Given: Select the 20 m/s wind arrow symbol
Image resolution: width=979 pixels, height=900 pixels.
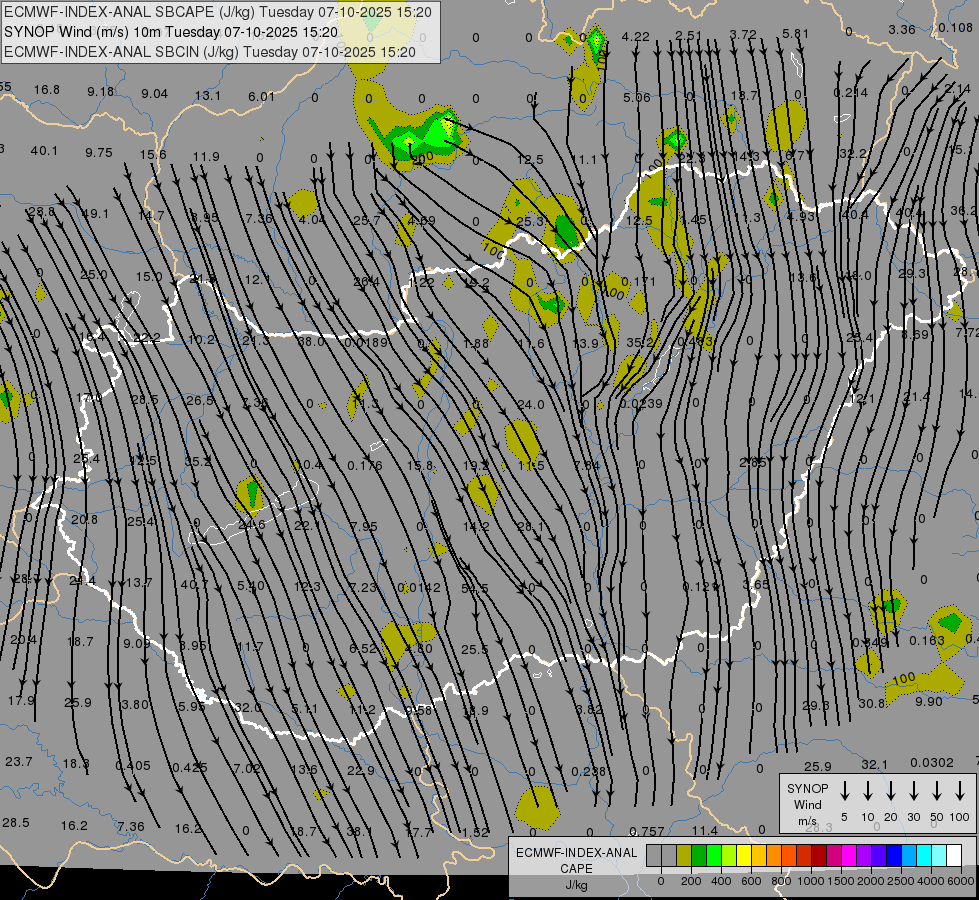Looking at the screenshot, I should pos(891,791).
